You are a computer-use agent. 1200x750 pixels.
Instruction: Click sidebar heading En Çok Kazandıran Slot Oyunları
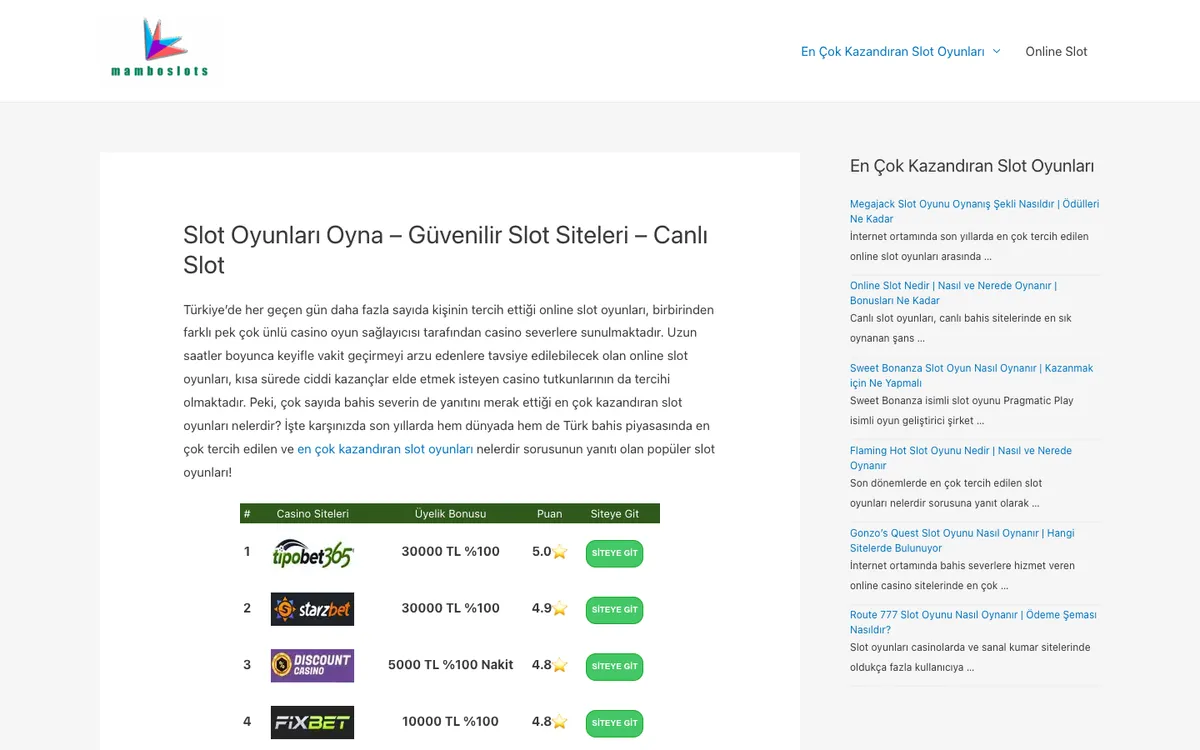pyautogui.click(x=972, y=166)
